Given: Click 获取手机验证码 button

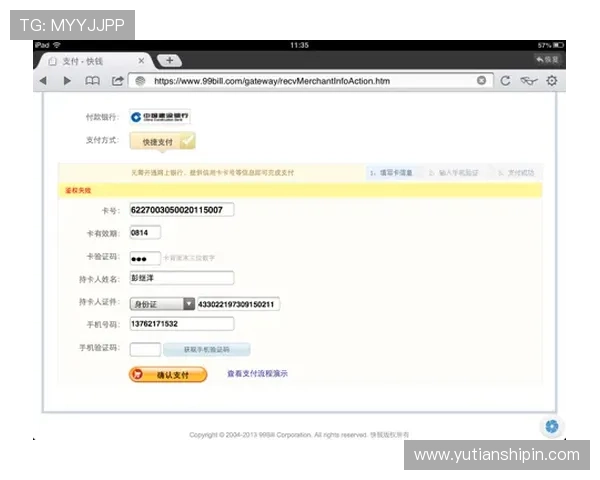Looking at the screenshot, I should pos(207,349).
